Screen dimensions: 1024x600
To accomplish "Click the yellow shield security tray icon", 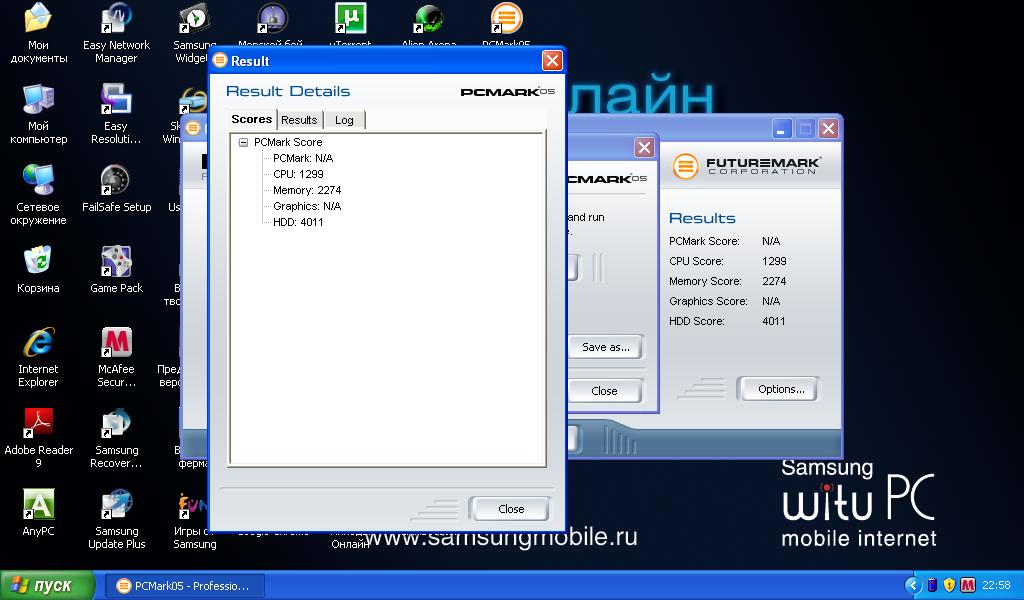I will (x=950, y=585).
